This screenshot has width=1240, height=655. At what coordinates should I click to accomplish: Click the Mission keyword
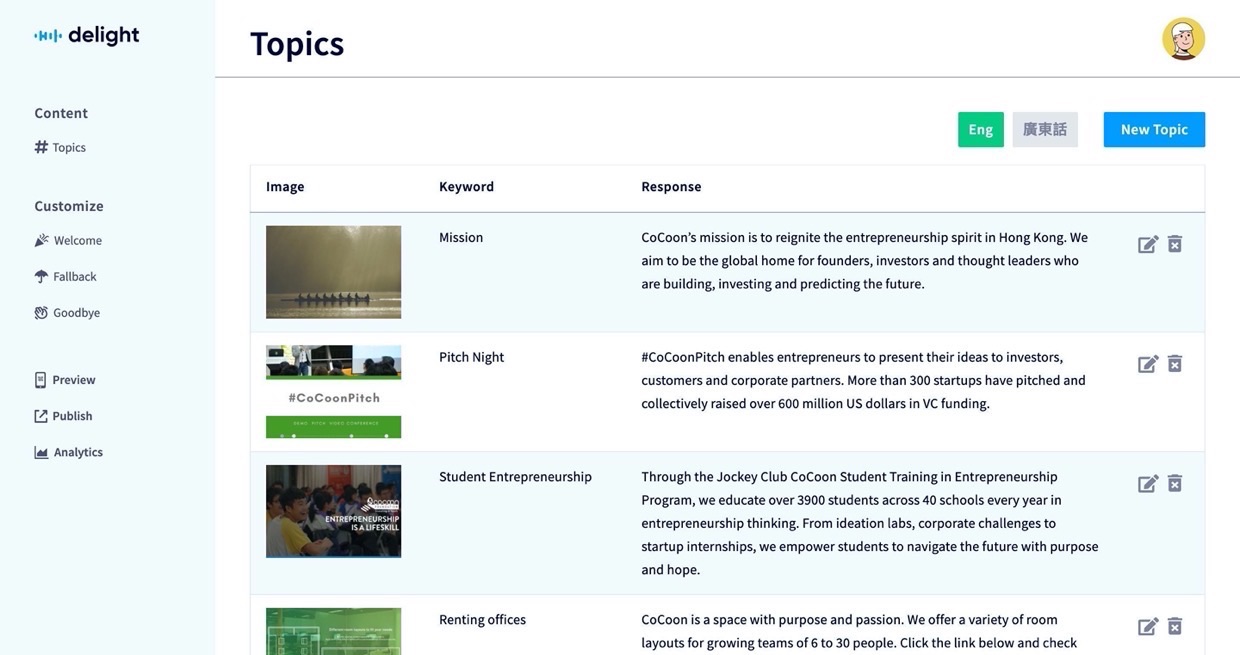pos(461,237)
